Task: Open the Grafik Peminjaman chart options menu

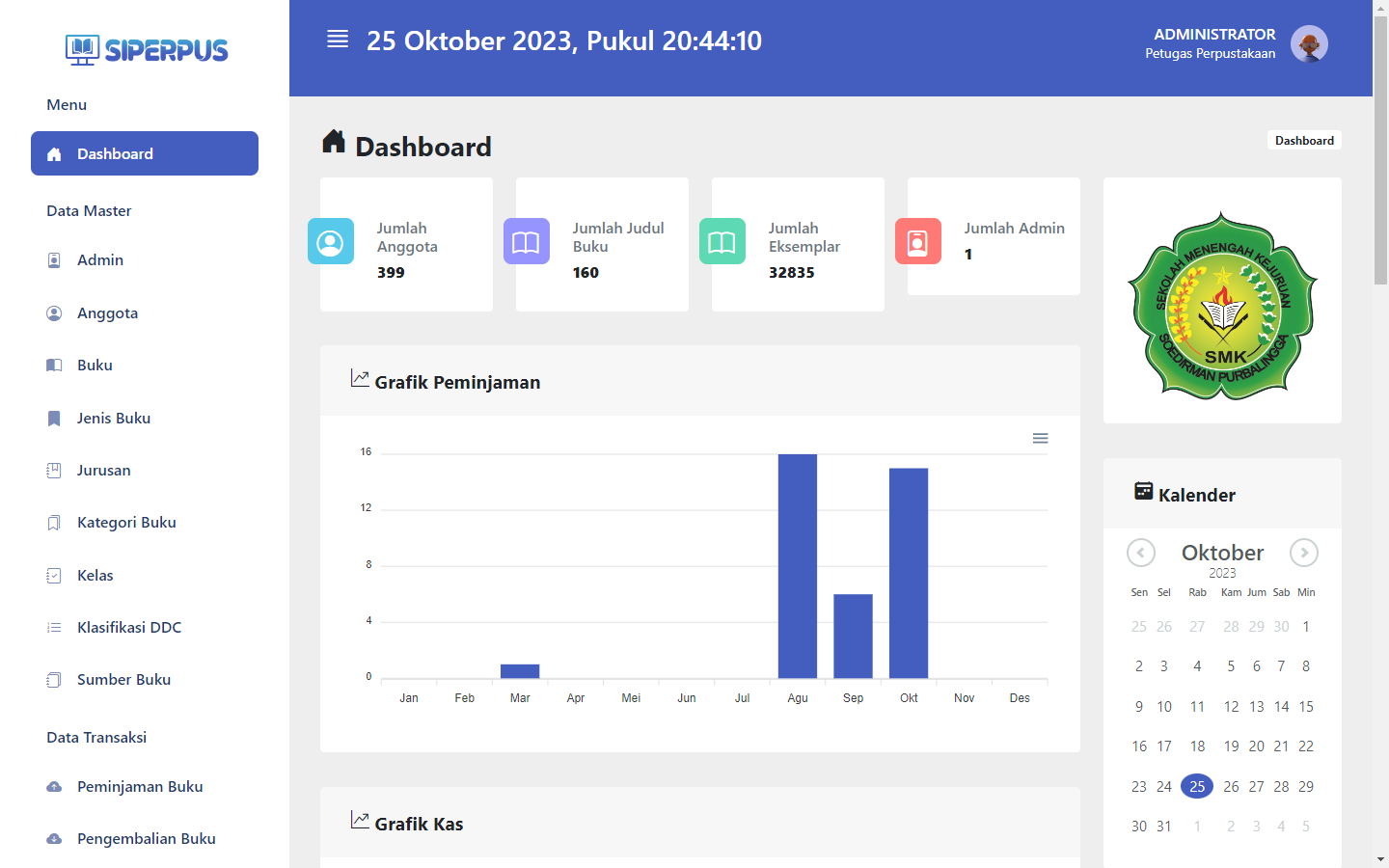Action: (x=1040, y=439)
